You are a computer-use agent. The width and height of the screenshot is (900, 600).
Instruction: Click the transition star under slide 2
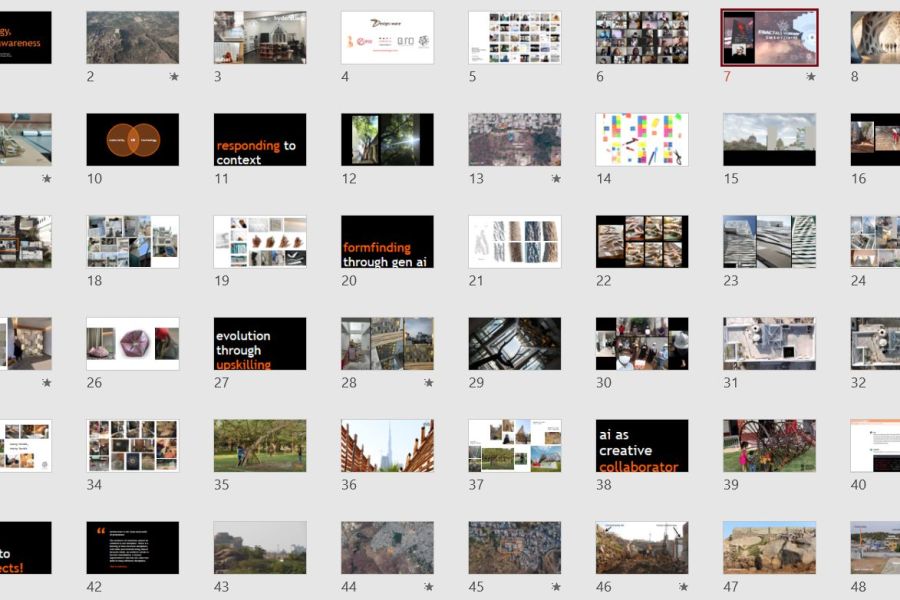(174, 77)
